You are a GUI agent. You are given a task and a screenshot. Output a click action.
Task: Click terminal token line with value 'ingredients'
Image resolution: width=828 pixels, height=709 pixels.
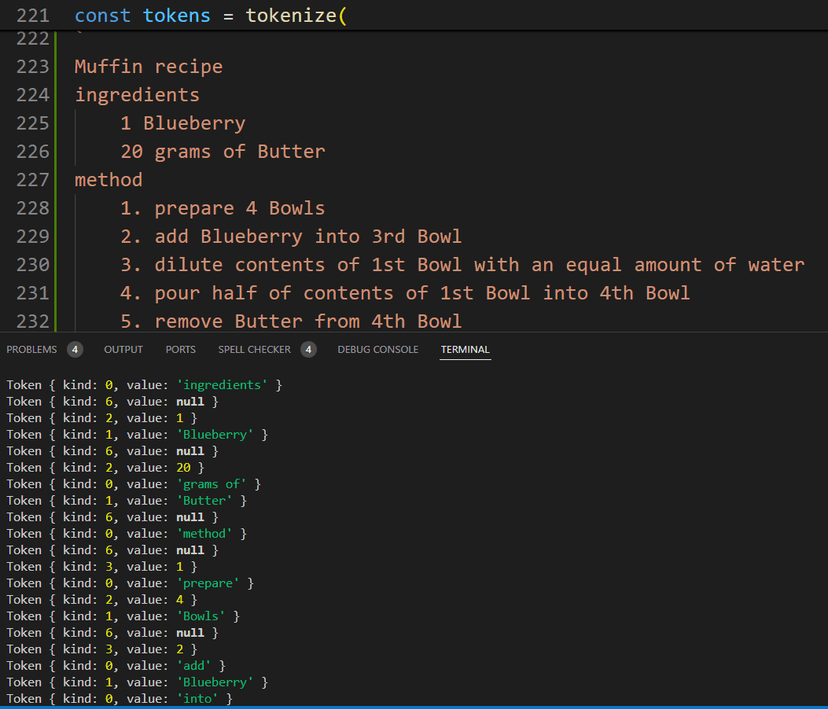(x=144, y=385)
